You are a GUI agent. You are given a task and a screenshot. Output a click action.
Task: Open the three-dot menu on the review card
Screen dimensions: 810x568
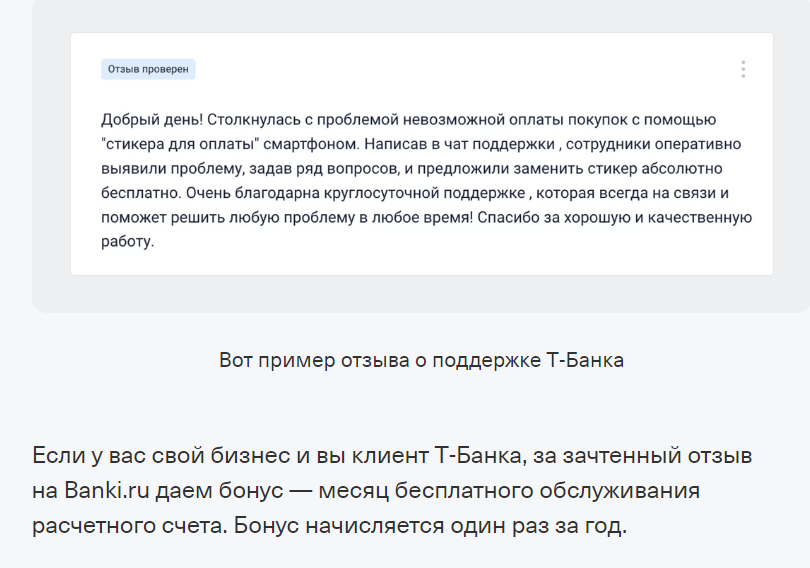[x=743, y=69]
